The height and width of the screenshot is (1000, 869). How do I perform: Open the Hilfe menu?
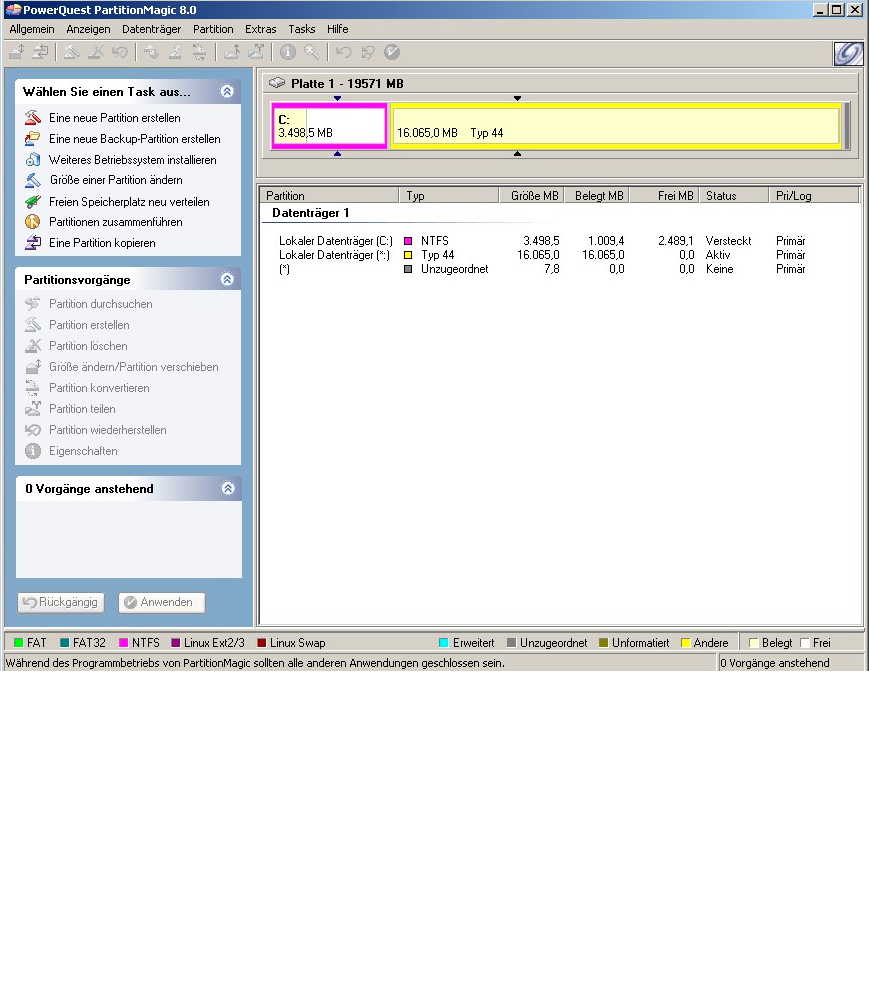(337, 29)
